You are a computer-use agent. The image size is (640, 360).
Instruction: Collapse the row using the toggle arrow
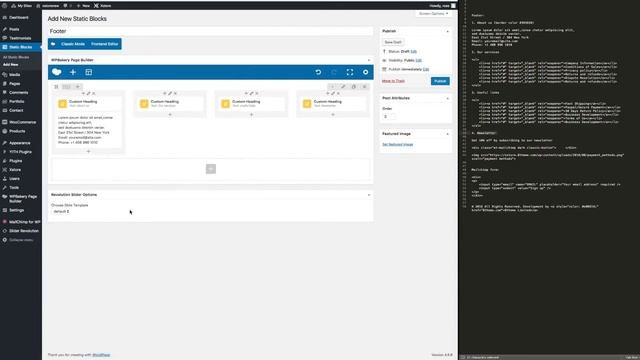333,87
